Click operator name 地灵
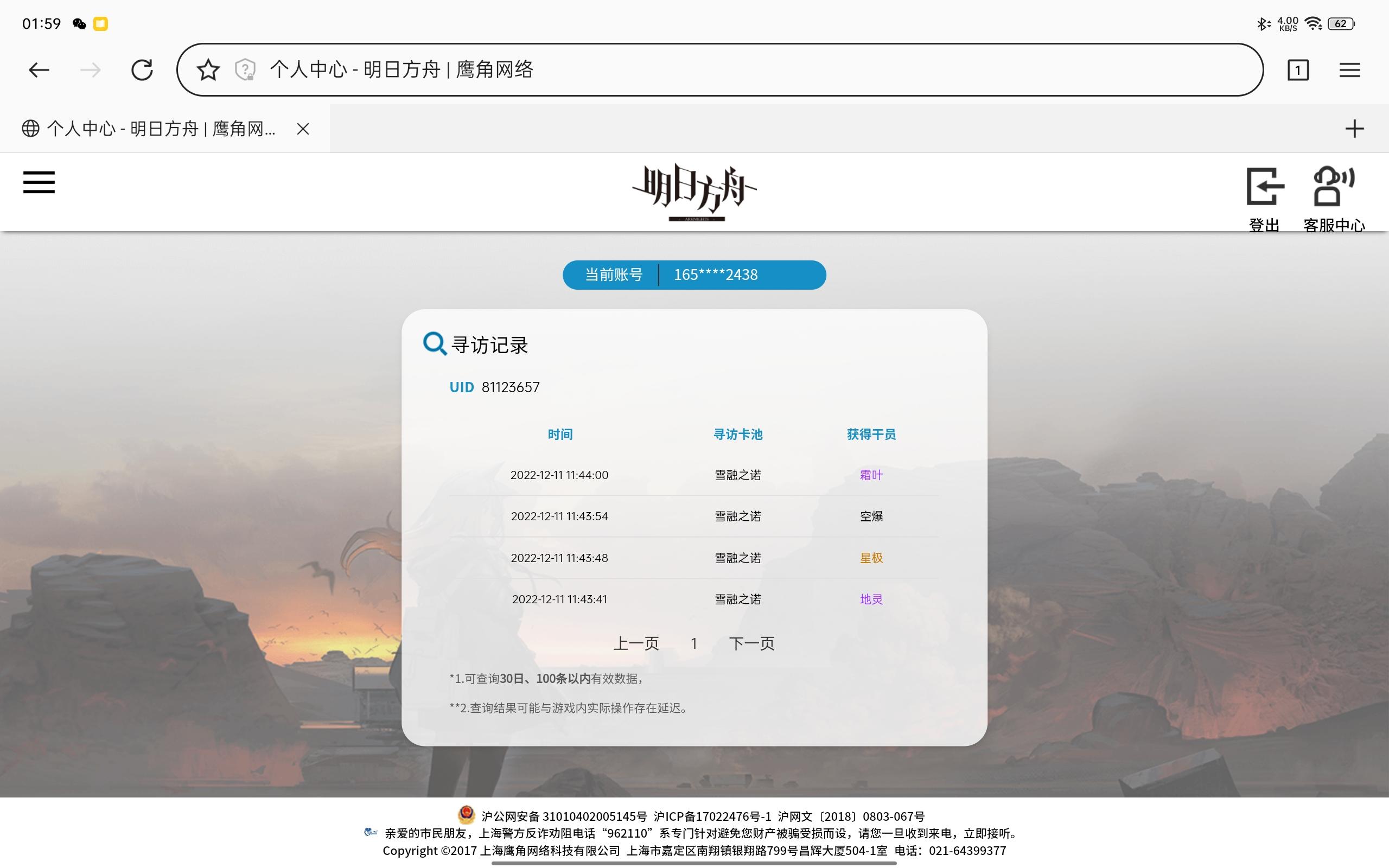Image resolution: width=1389 pixels, height=868 pixels. tap(871, 599)
